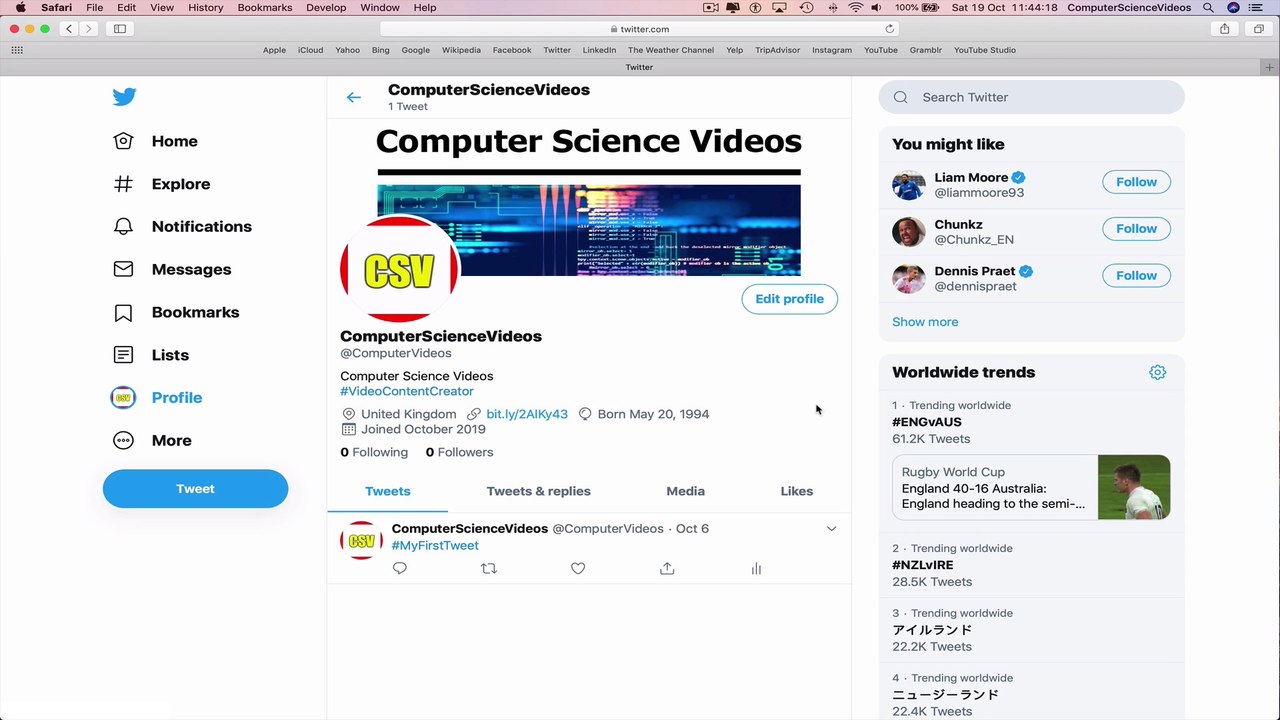This screenshot has width=1280, height=720.
Task: Open the Wi-Fi status menu
Action: (x=856, y=7)
